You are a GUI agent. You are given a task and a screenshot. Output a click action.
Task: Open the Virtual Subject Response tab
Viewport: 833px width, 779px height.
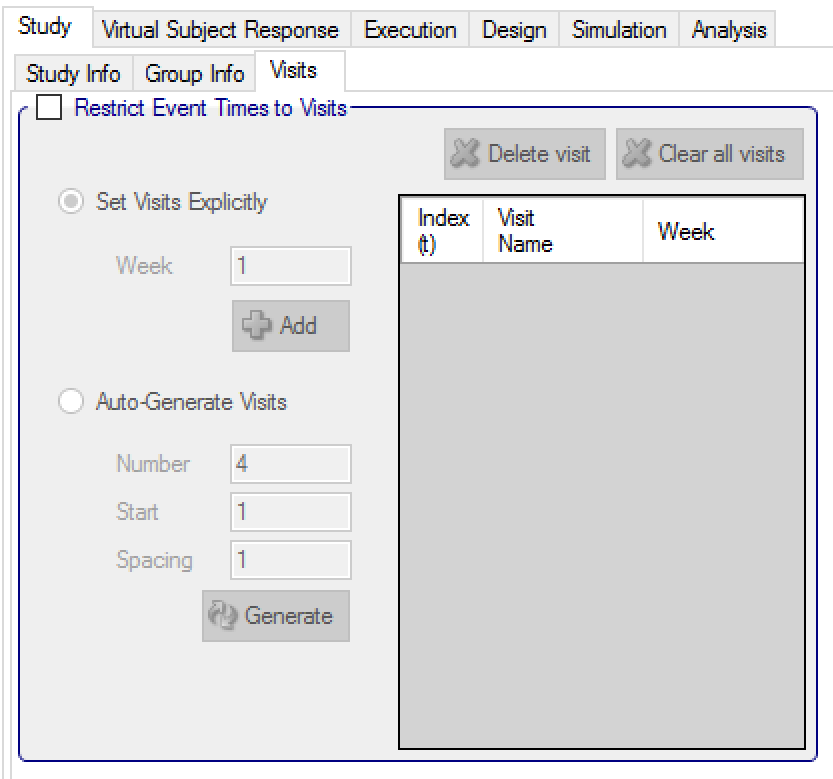pos(220,30)
